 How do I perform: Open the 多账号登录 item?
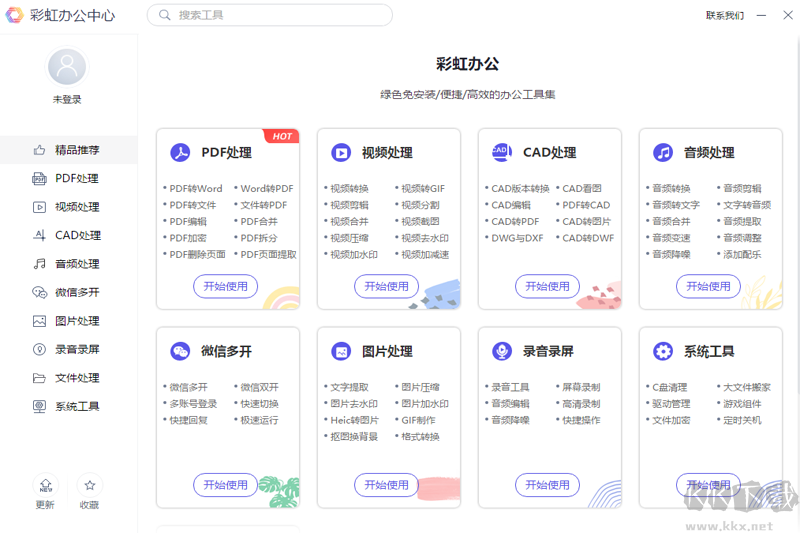(193, 403)
